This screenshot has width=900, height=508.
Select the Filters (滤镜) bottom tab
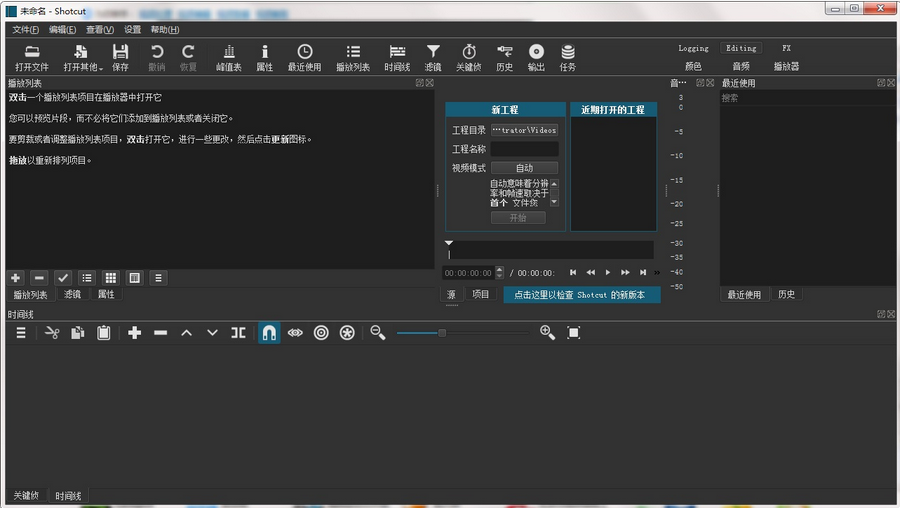click(72, 294)
